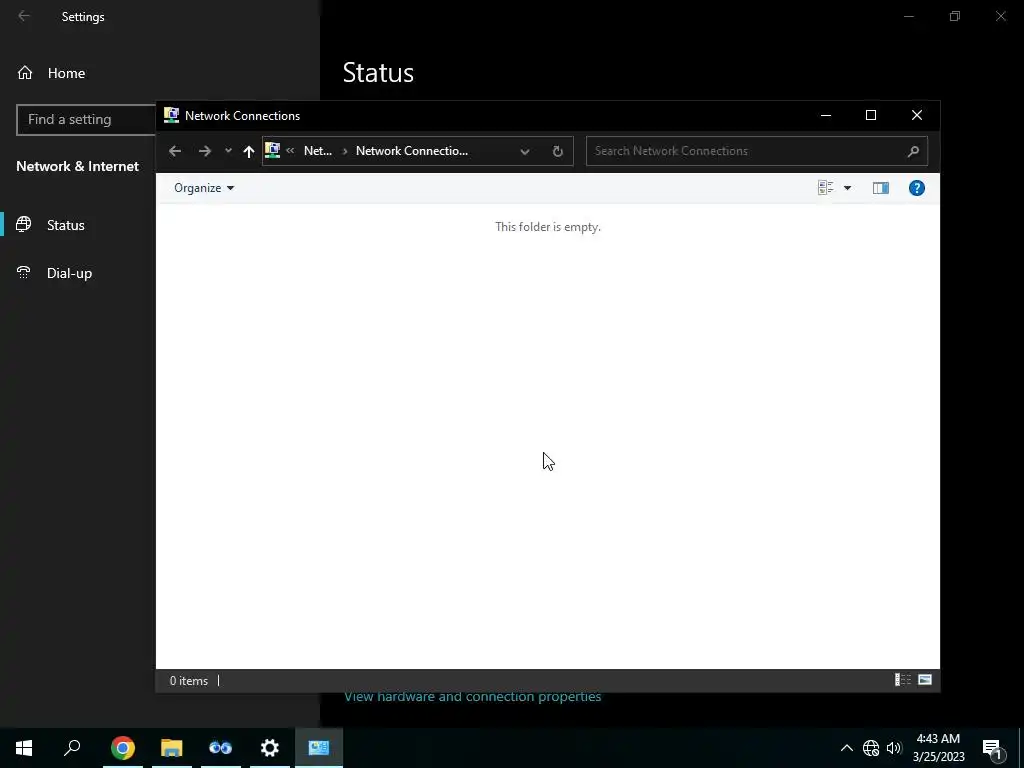Screen dimensions: 1024x768
Task: Click the Status page heading
Action: (378, 72)
